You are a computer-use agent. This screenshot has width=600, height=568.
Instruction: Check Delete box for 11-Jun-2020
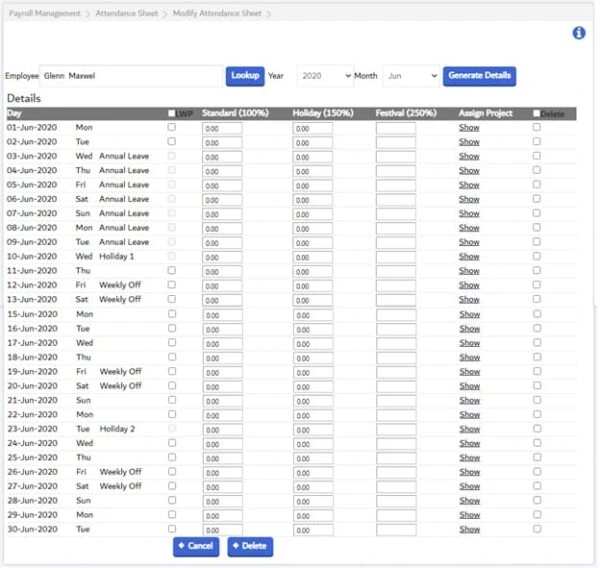[x=536, y=271]
